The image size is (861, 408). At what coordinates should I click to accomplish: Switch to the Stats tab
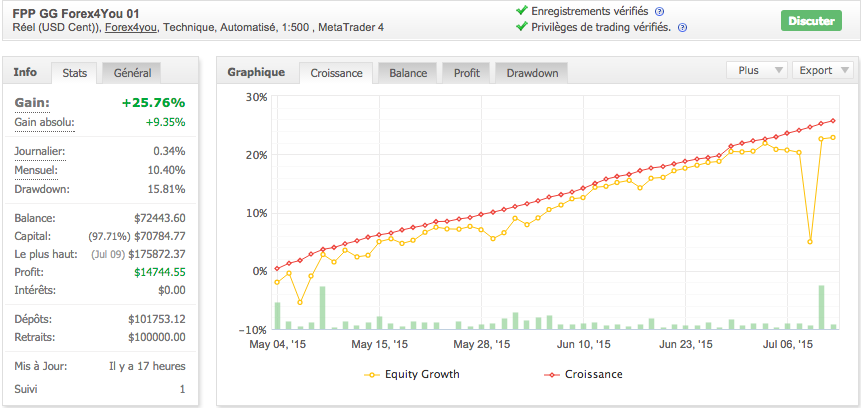point(74,73)
